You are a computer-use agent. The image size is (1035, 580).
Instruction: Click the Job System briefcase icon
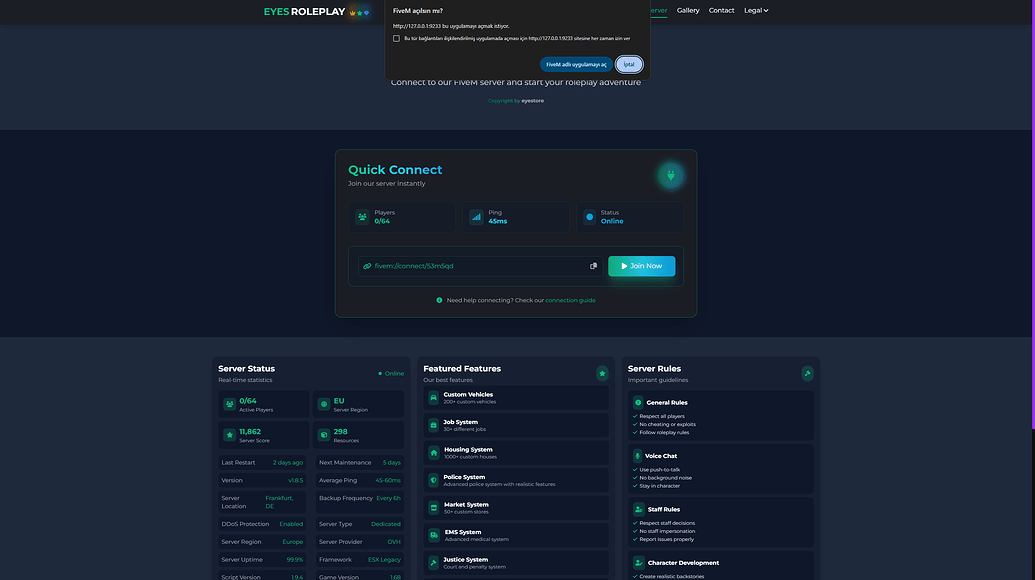[x=432, y=424]
